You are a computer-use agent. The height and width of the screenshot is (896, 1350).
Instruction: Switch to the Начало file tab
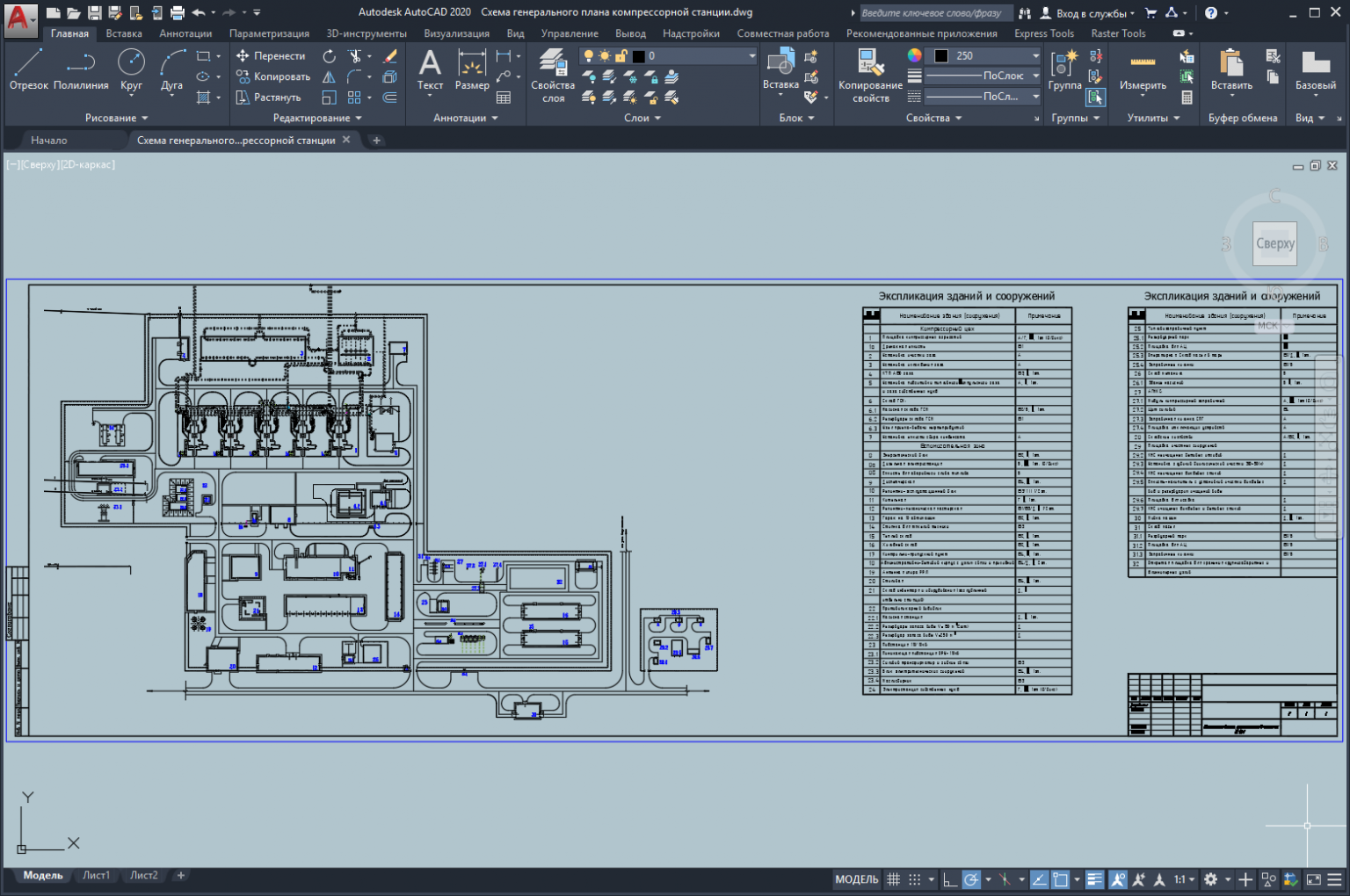49,140
